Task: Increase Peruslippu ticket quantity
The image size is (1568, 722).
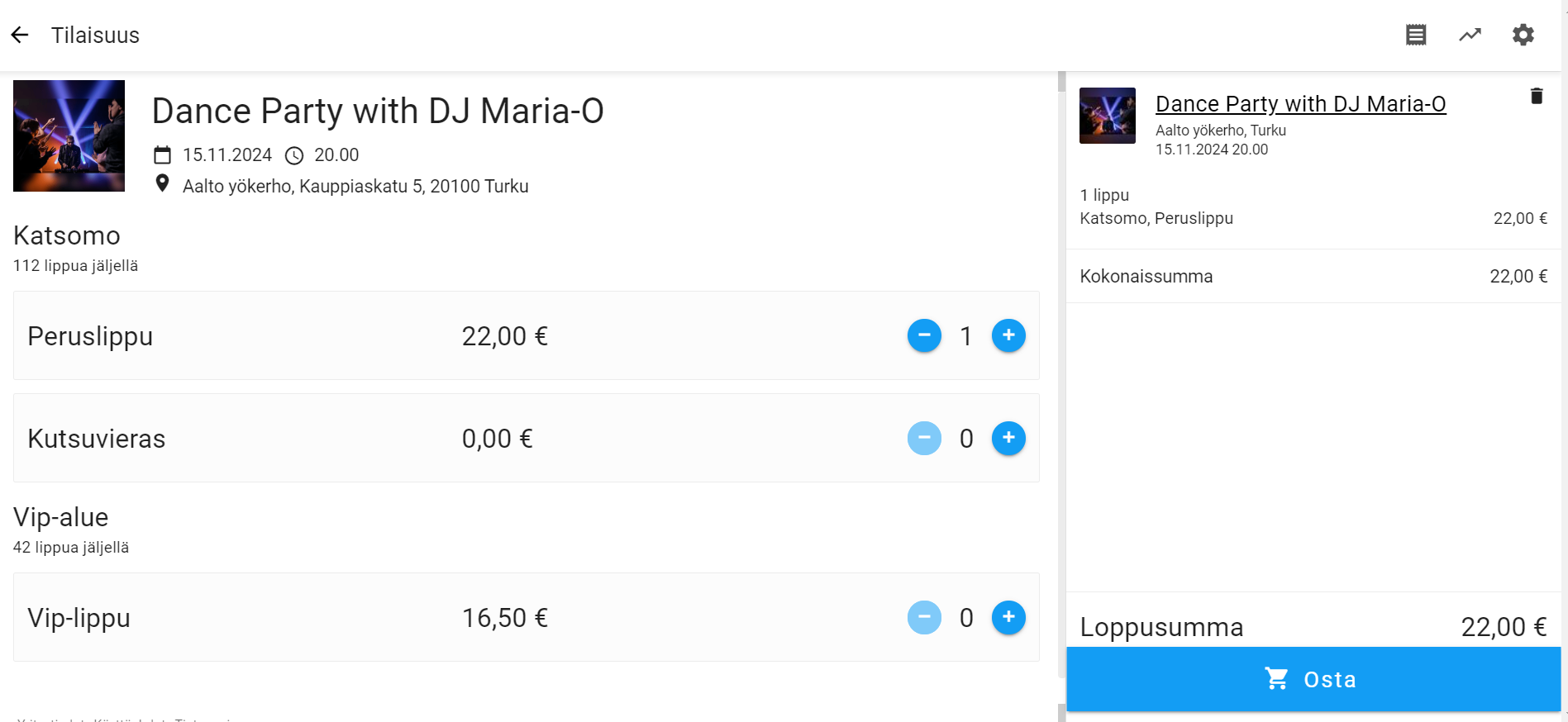Action: 1008,335
